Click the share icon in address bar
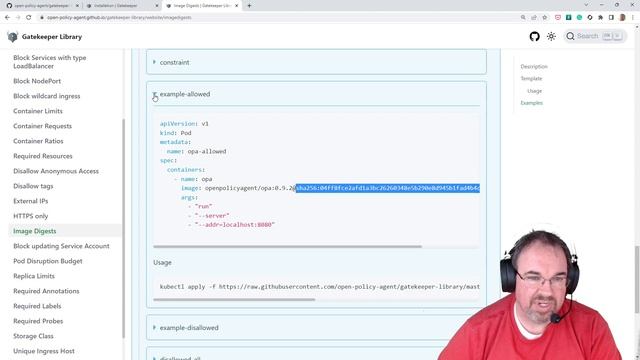 (534, 18)
